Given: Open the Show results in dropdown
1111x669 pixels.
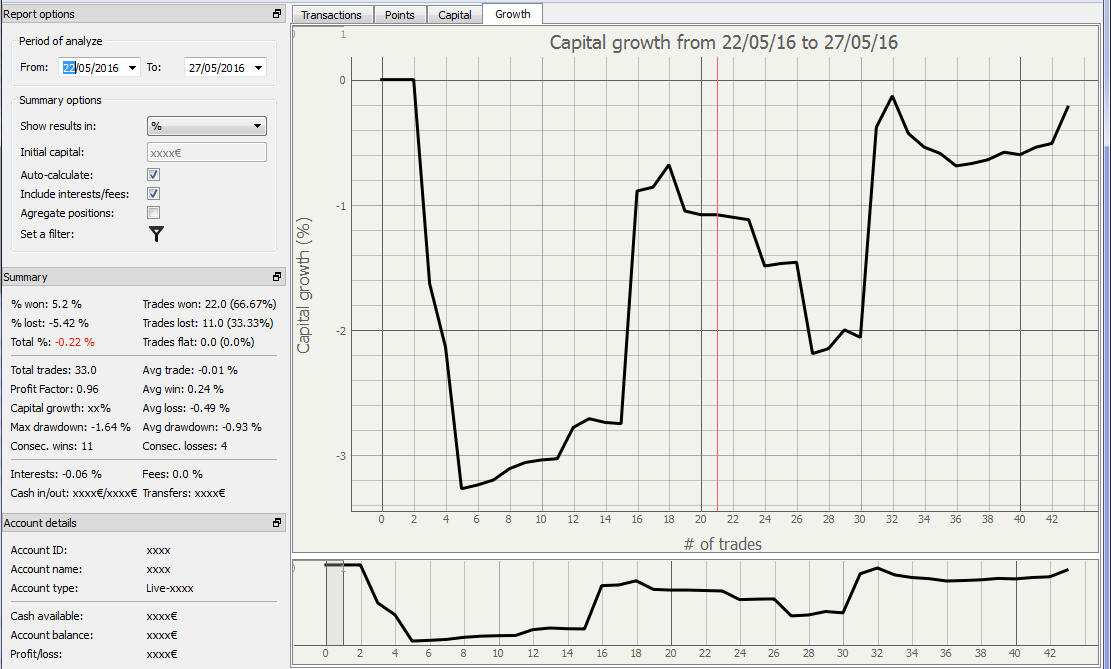Looking at the screenshot, I should (x=207, y=126).
